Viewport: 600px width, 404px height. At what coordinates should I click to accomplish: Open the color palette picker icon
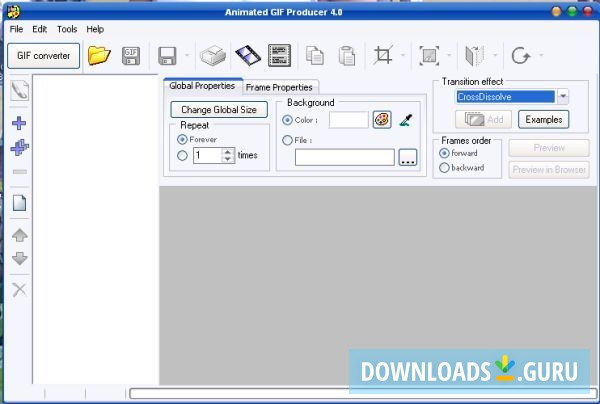click(382, 120)
